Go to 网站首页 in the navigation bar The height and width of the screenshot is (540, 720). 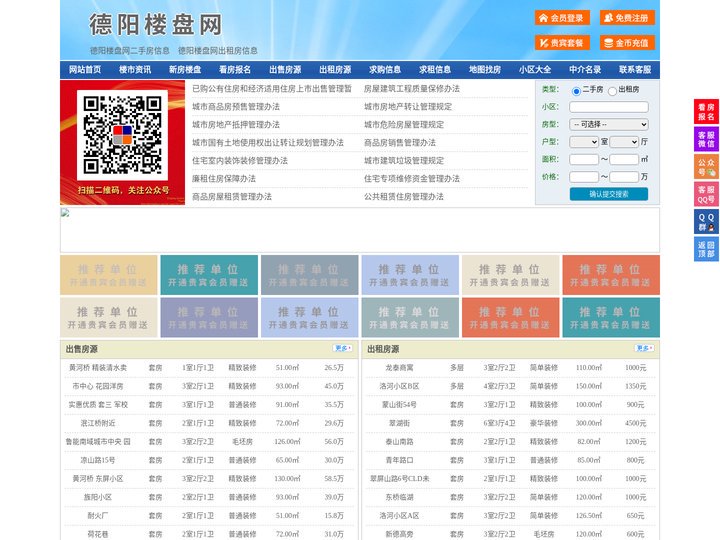coord(85,70)
